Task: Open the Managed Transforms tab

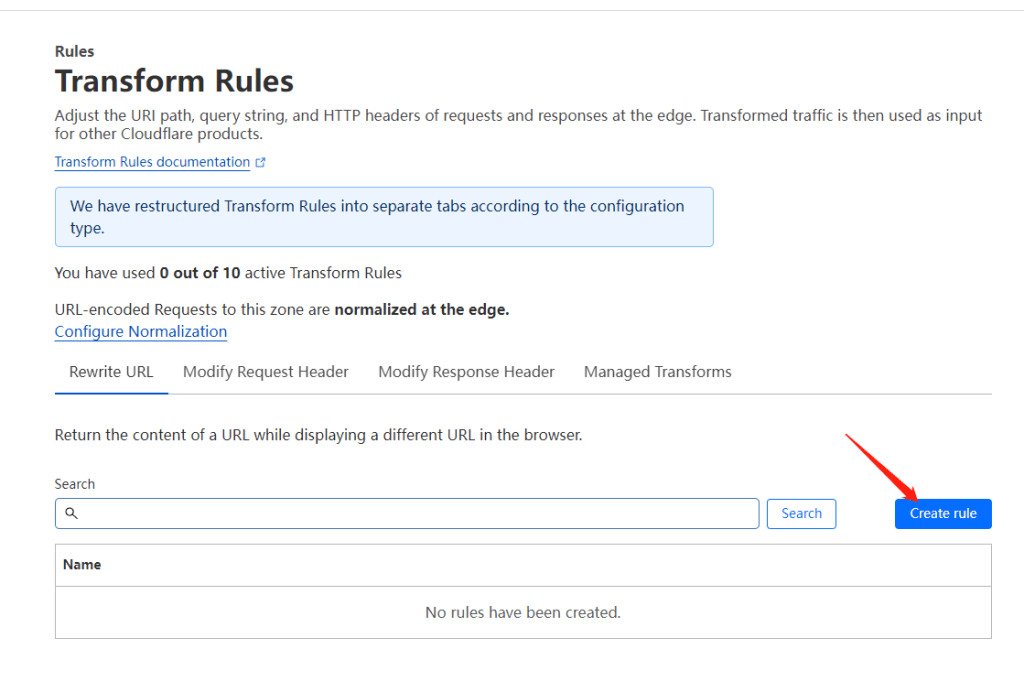Action: click(x=658, y=372)
